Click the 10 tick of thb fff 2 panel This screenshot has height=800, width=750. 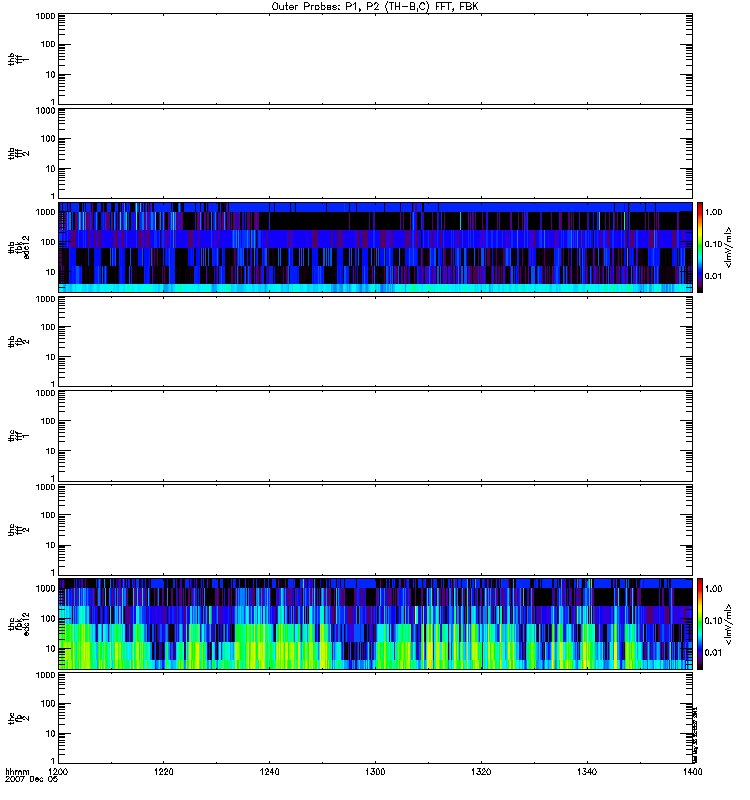click(x=51, y=169)
